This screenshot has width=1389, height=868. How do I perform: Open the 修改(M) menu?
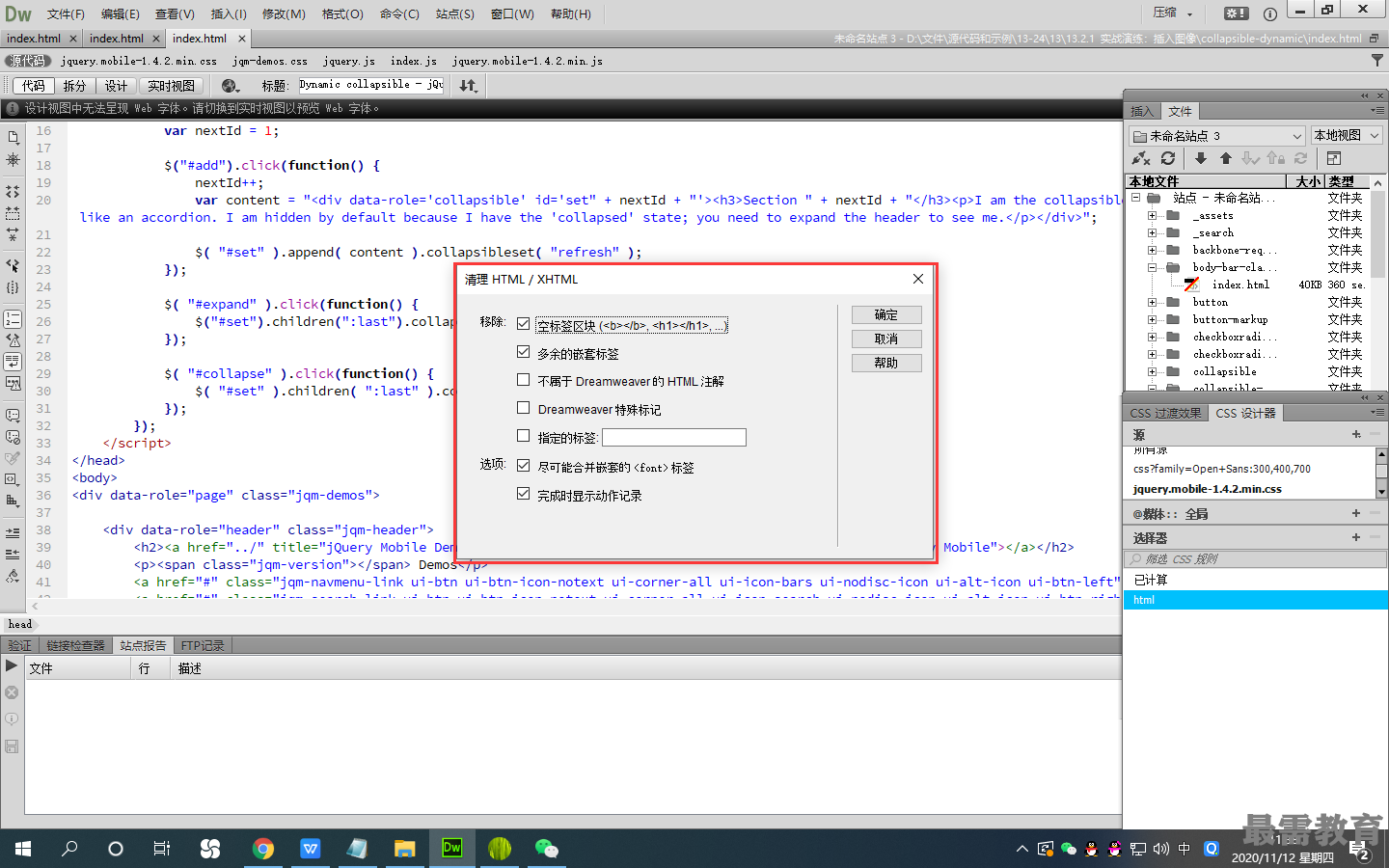click(284, 14)
